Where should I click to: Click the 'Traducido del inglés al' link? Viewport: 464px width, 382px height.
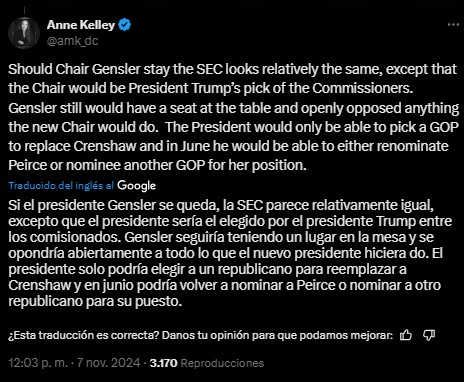pos(61,186)
